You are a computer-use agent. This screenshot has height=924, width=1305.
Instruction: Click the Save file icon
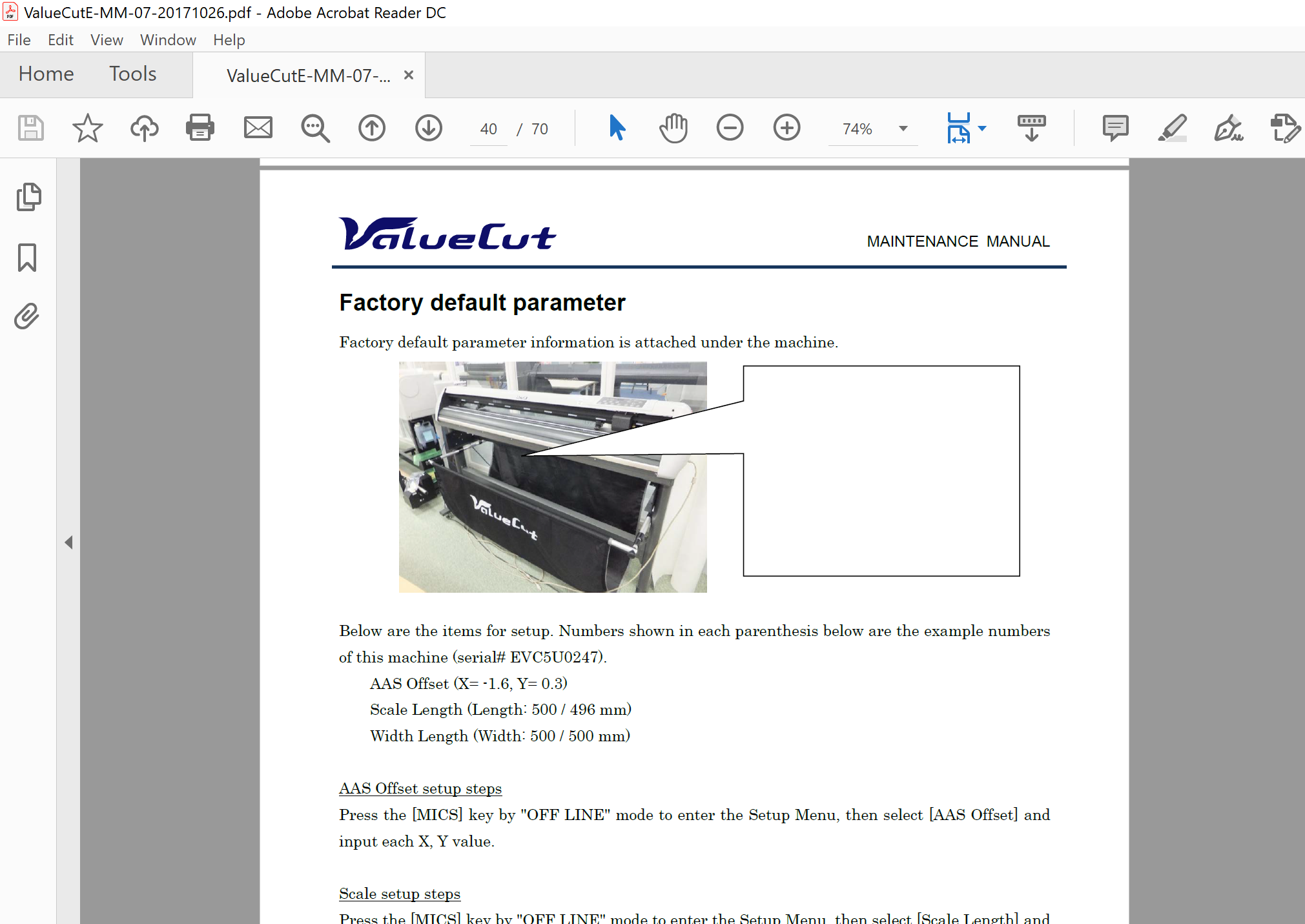(x=30, y=128)
